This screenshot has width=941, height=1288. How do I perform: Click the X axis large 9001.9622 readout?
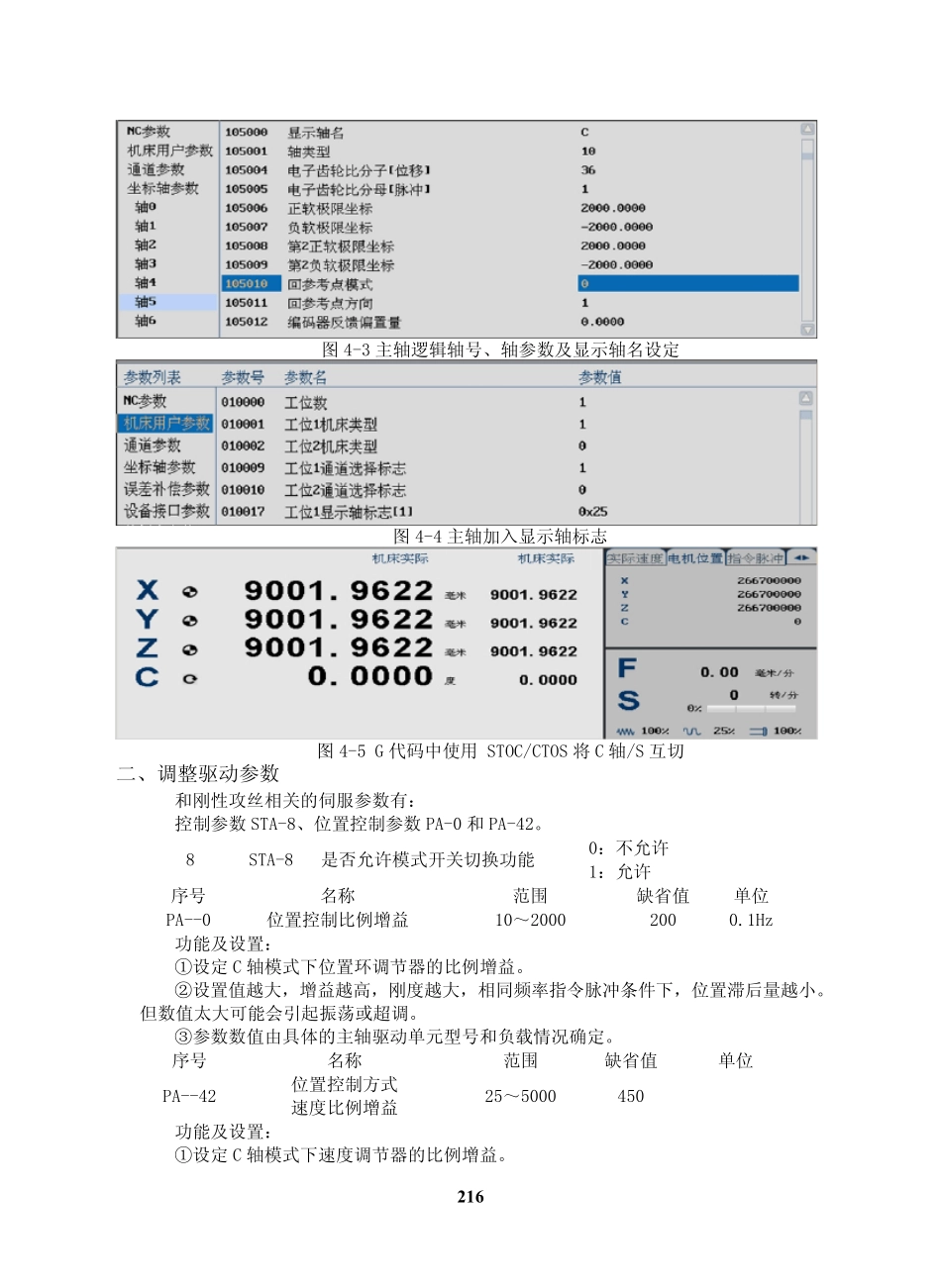[339, 591]
